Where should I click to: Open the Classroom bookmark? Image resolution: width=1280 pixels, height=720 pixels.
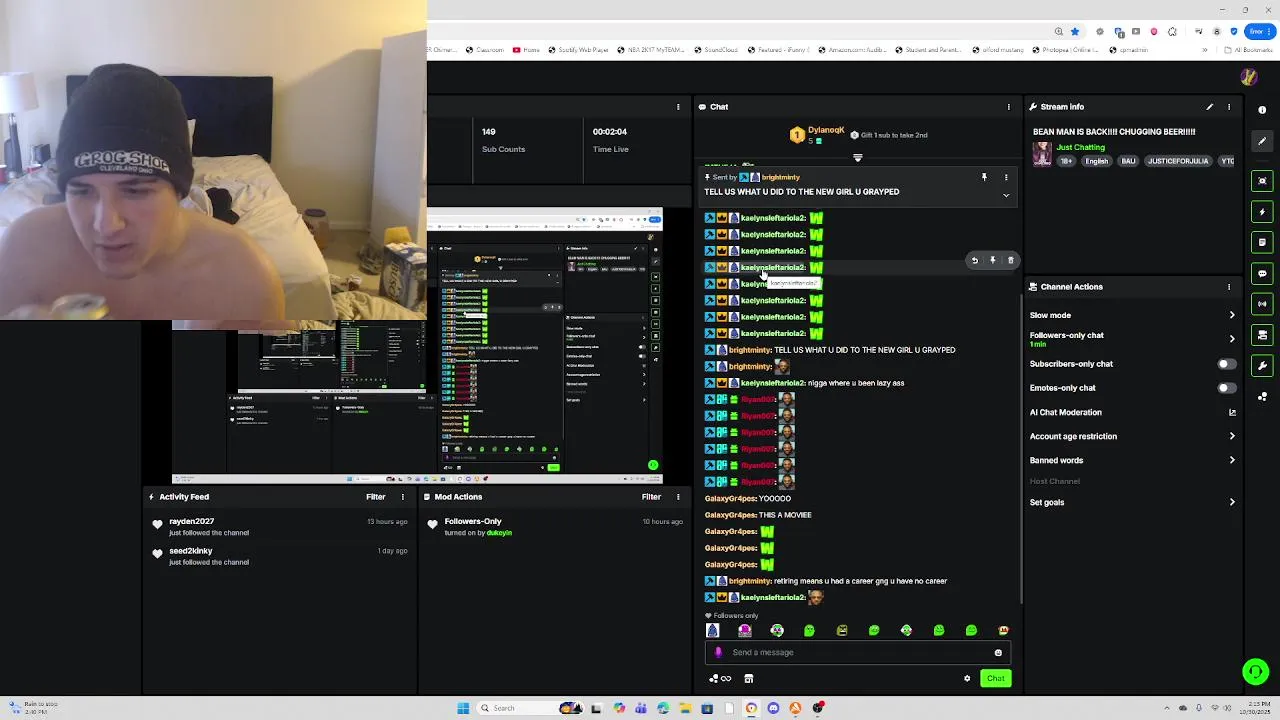[x=484, y=50]
